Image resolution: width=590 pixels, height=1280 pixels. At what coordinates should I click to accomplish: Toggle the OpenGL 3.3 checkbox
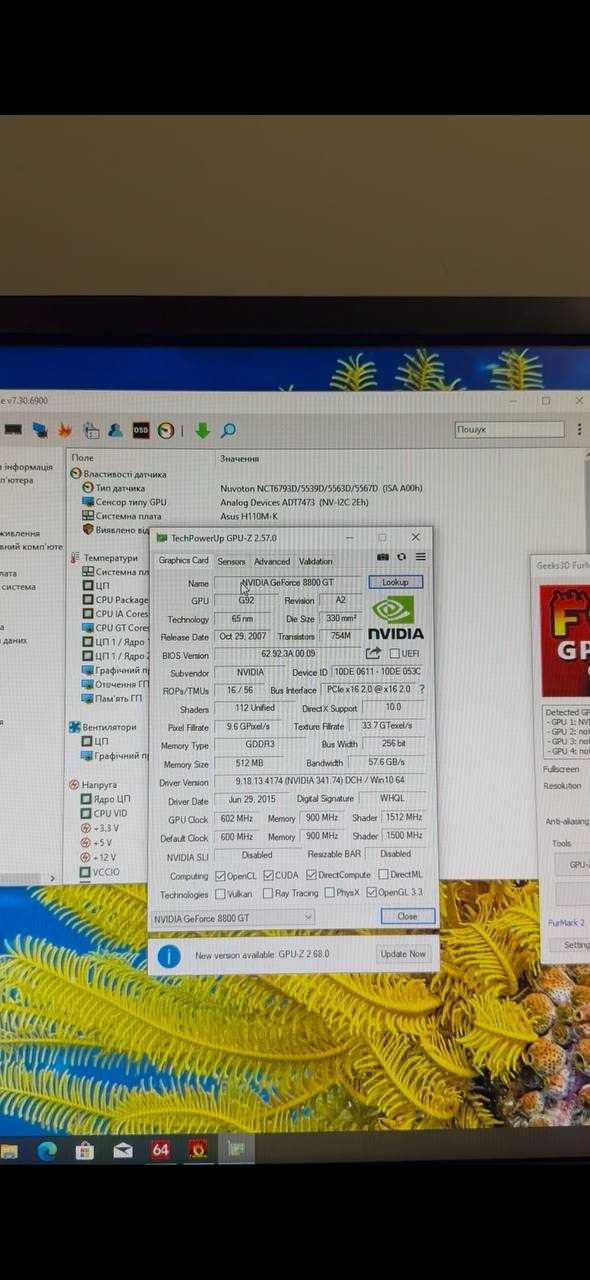(372, 893)
